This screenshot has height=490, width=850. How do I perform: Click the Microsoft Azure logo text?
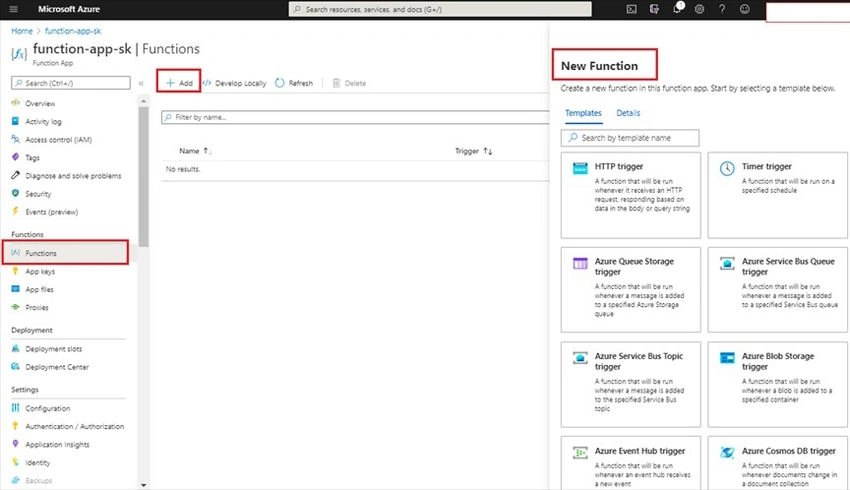pos(69,9)
